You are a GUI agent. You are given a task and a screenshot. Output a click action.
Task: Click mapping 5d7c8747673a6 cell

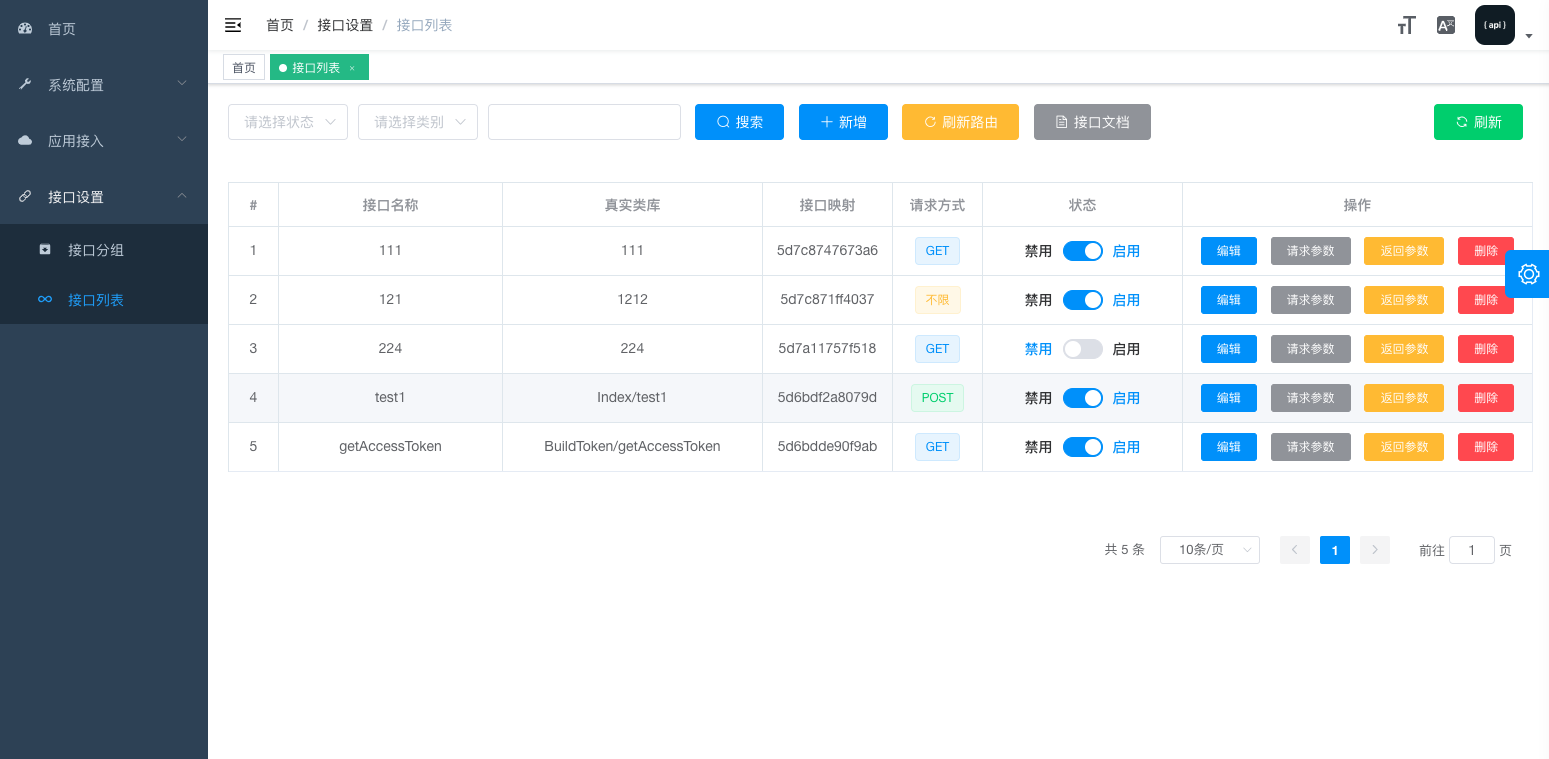point(827,251)
